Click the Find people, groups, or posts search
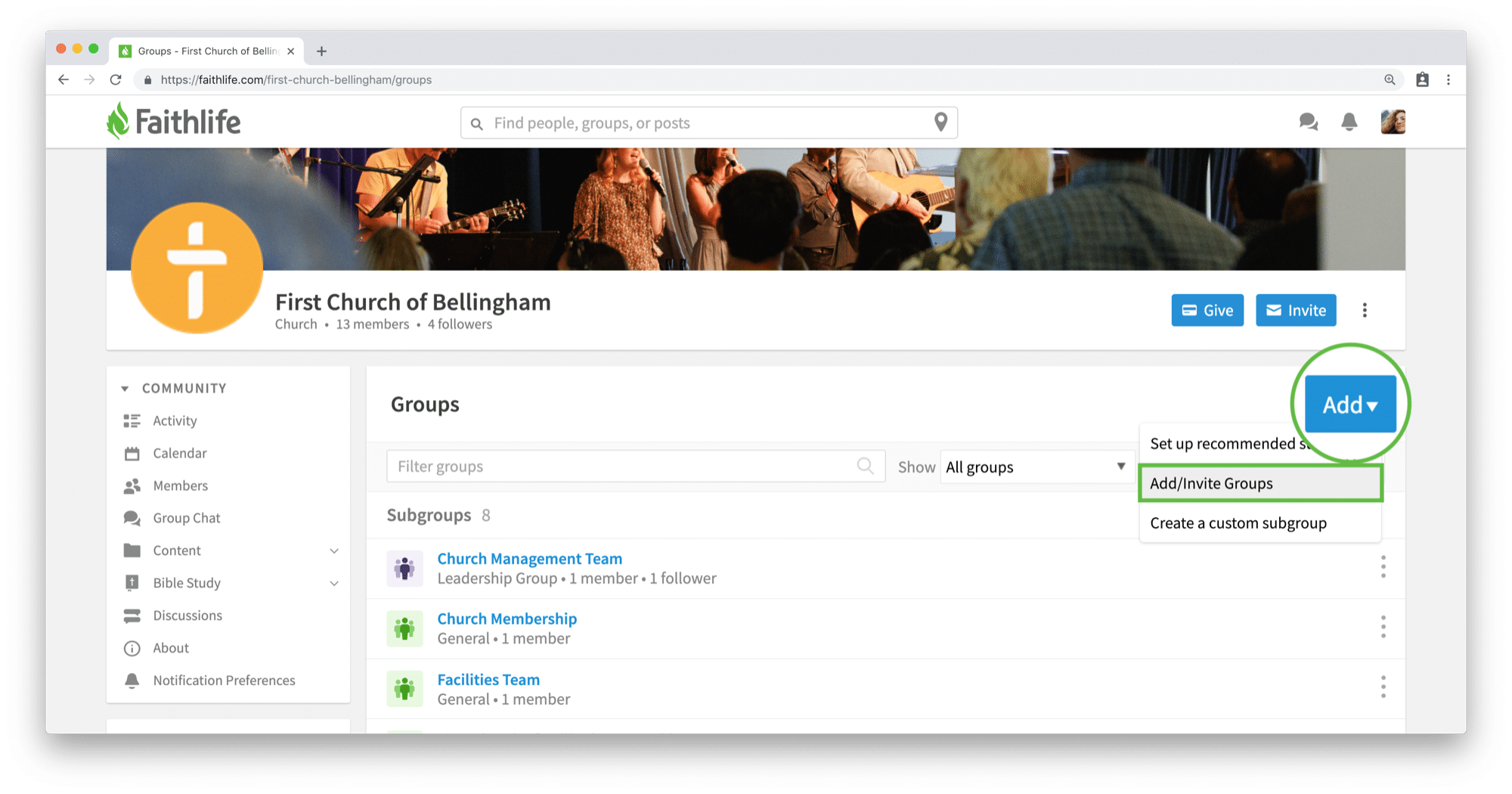1512x794 pixels. point(709,123)
